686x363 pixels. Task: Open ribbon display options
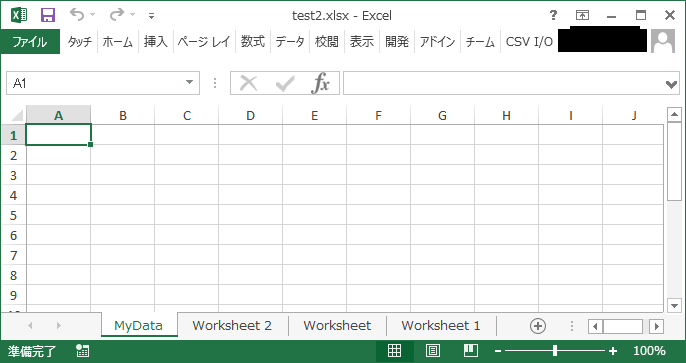point(582,16)
